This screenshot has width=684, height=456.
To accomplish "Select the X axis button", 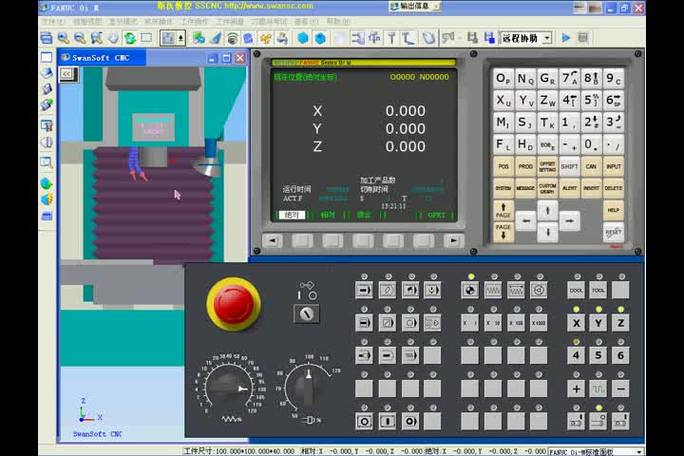I will tap(576, 323).
